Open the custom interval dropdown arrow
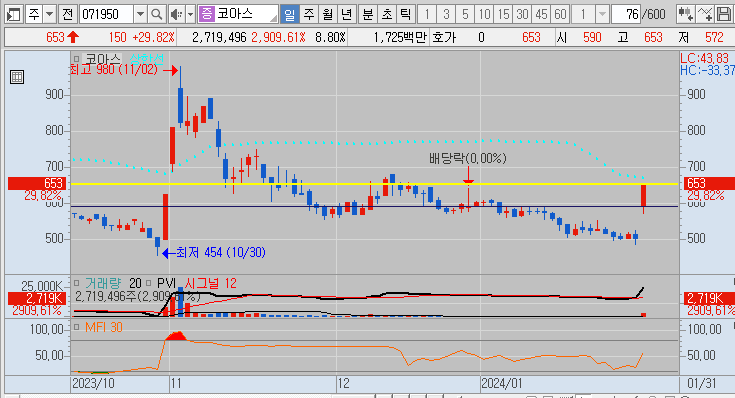 tap(602, 15)
